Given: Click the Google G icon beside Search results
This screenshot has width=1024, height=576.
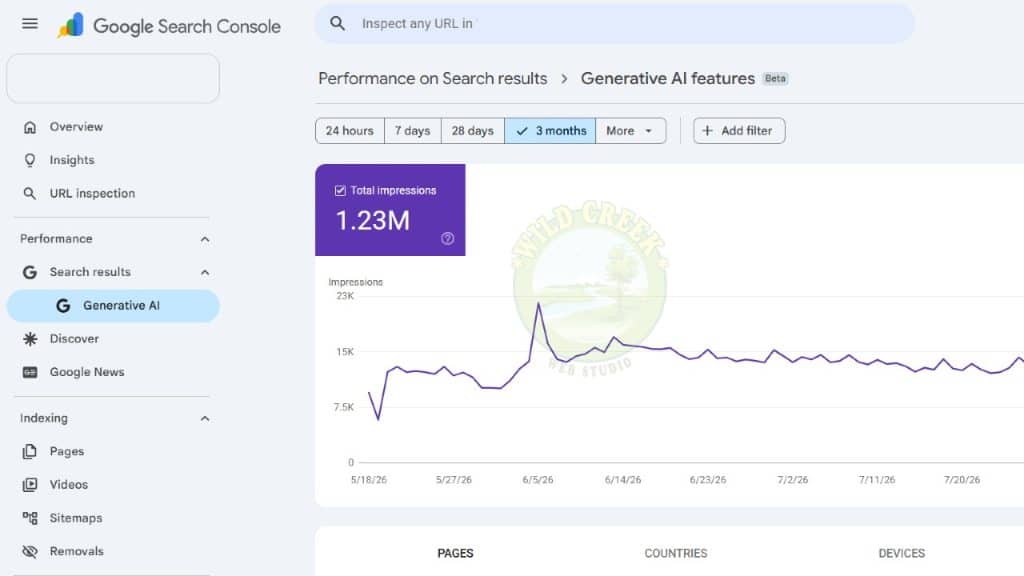Looking at the screenshot, I should [x=30, y=272].
